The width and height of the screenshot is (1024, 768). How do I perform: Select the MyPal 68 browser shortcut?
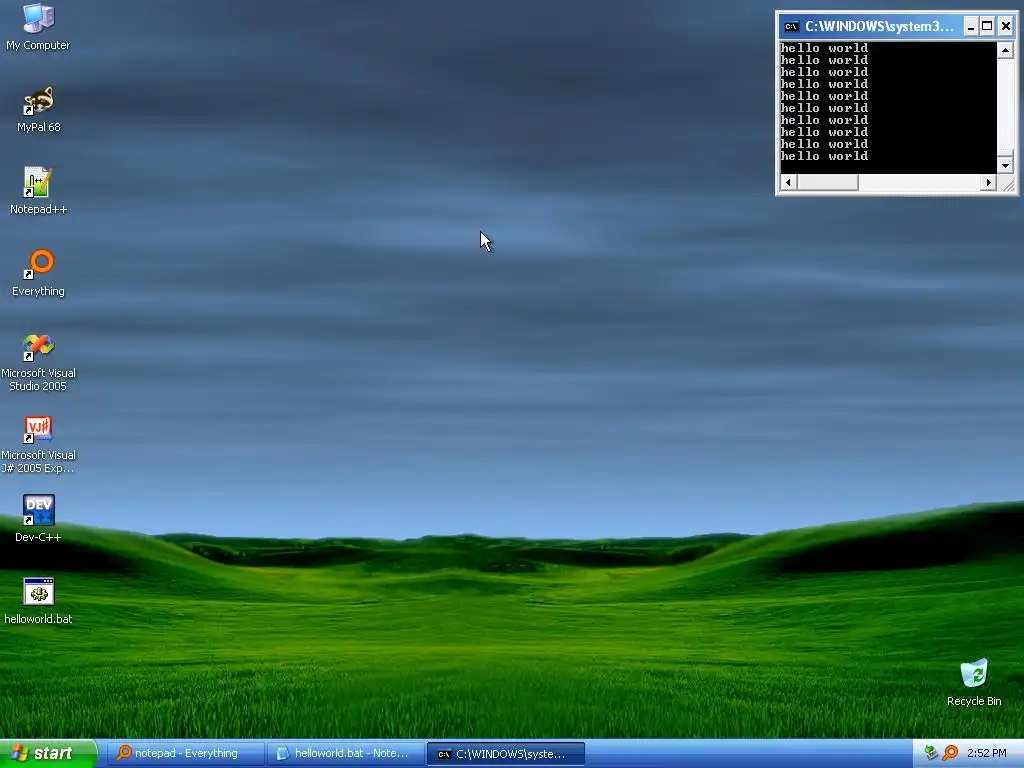[x=38, y=109]
